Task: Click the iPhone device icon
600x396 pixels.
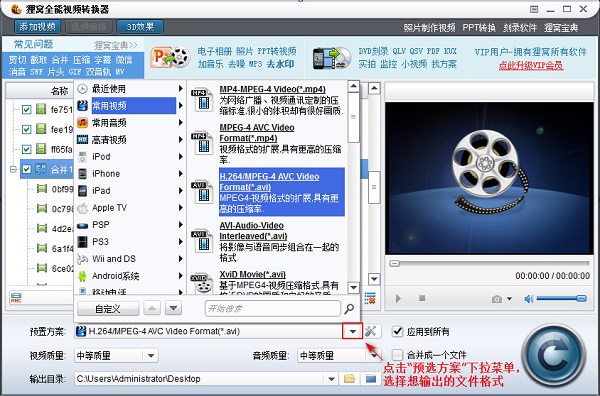Action: [83, 174]
